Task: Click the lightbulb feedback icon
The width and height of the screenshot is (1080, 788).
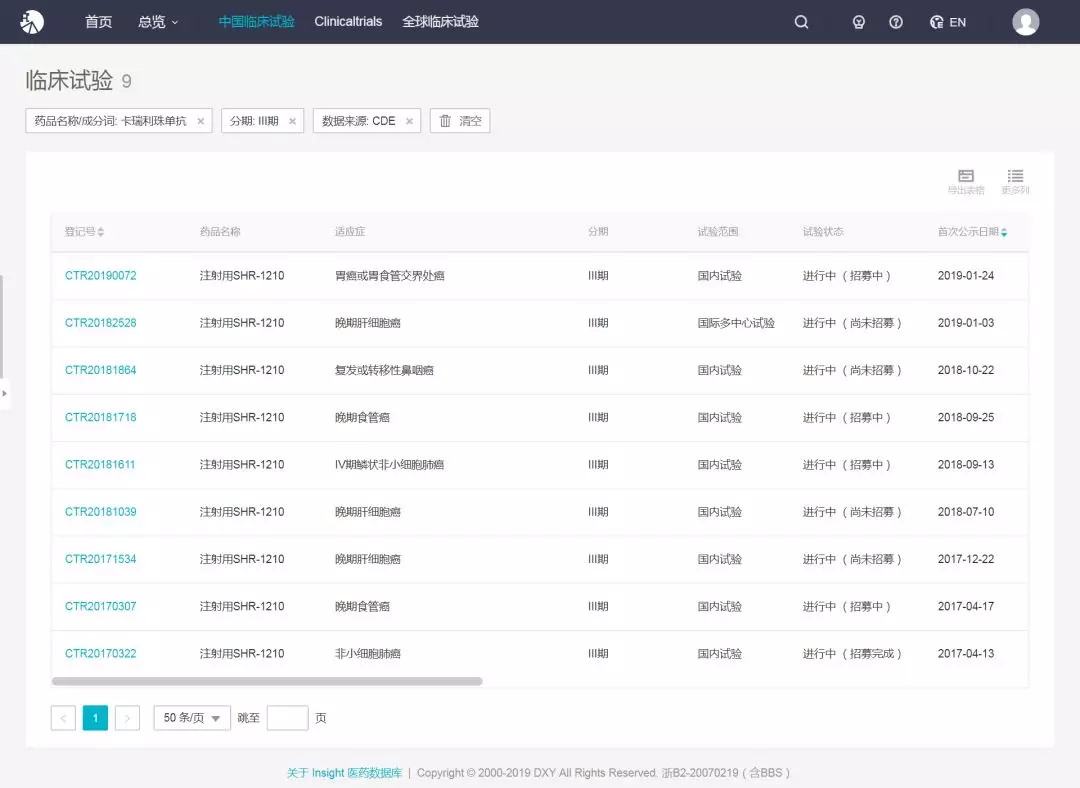Action: click(858, 22)
